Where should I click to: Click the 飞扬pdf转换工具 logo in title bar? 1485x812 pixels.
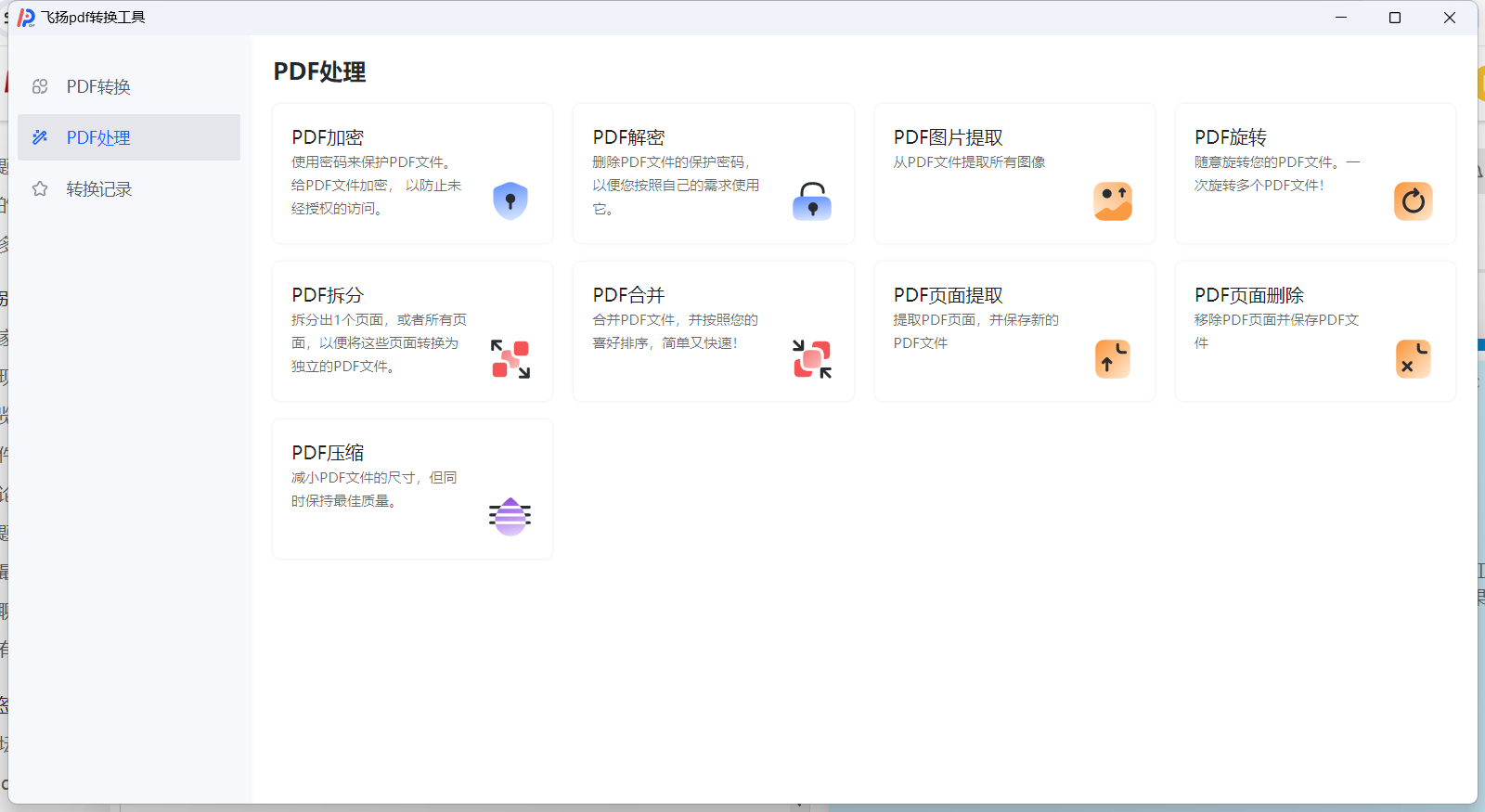click(26, 18)
